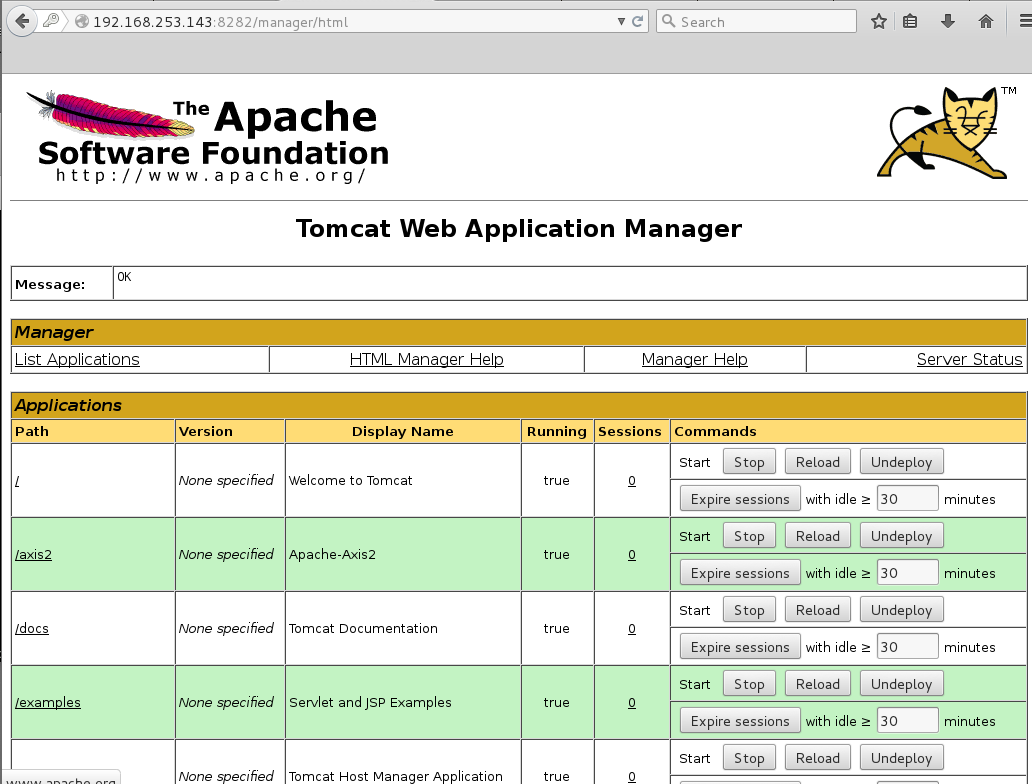
Task: Open the List Applications link
Action: (77, 359)
